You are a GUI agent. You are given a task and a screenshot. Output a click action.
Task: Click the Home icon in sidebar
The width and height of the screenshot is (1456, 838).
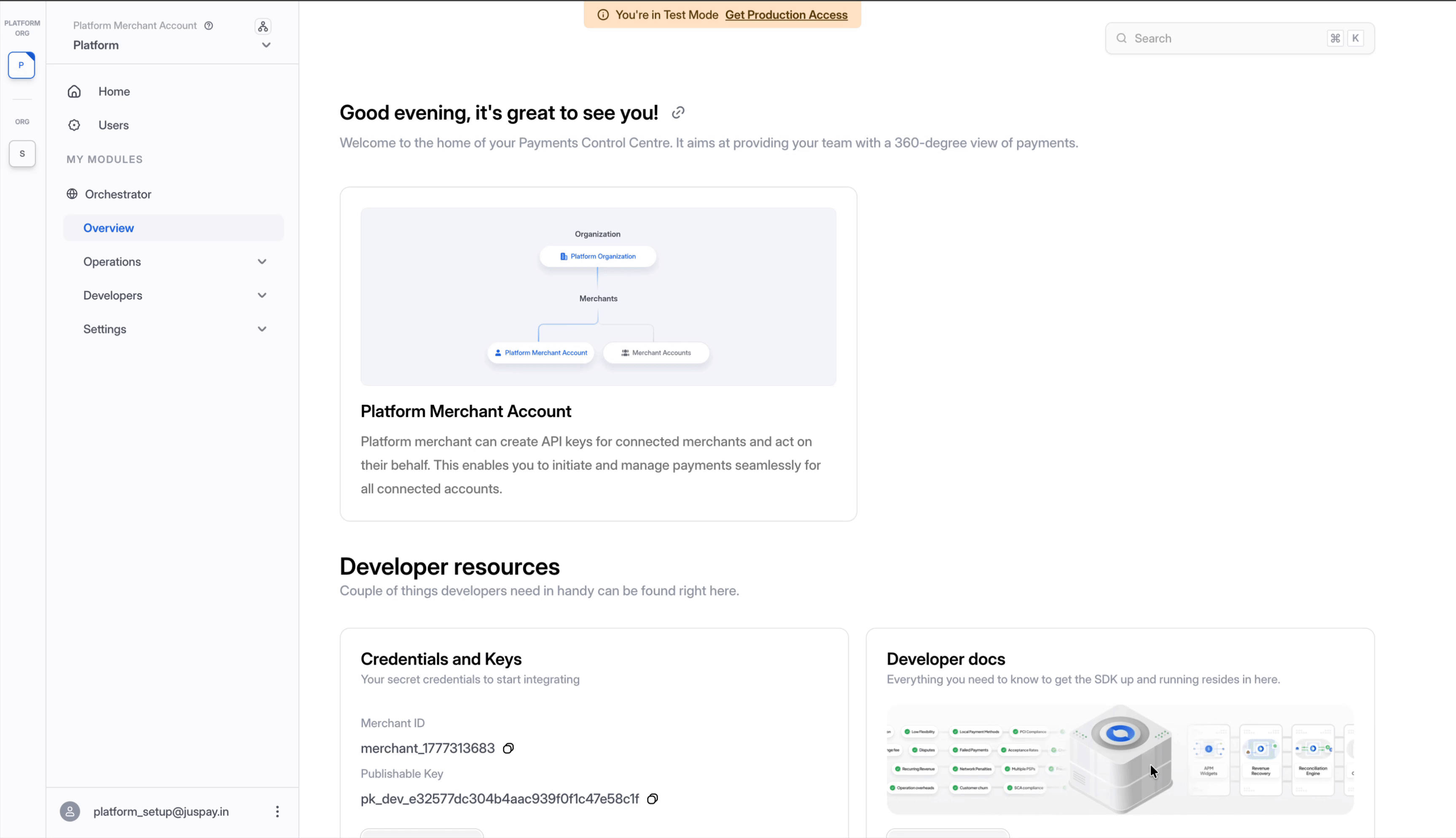pyautogui.click(x=74, y=91)
